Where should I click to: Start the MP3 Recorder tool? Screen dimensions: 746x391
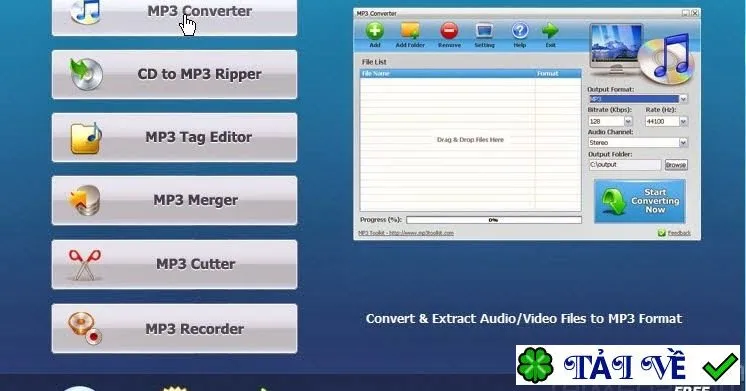pos(174,329)
